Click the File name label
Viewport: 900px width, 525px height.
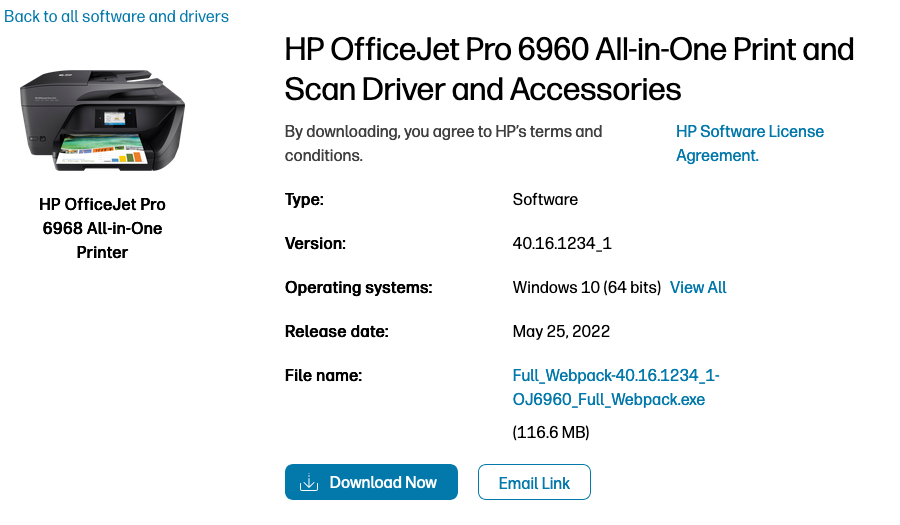[323, 375]
